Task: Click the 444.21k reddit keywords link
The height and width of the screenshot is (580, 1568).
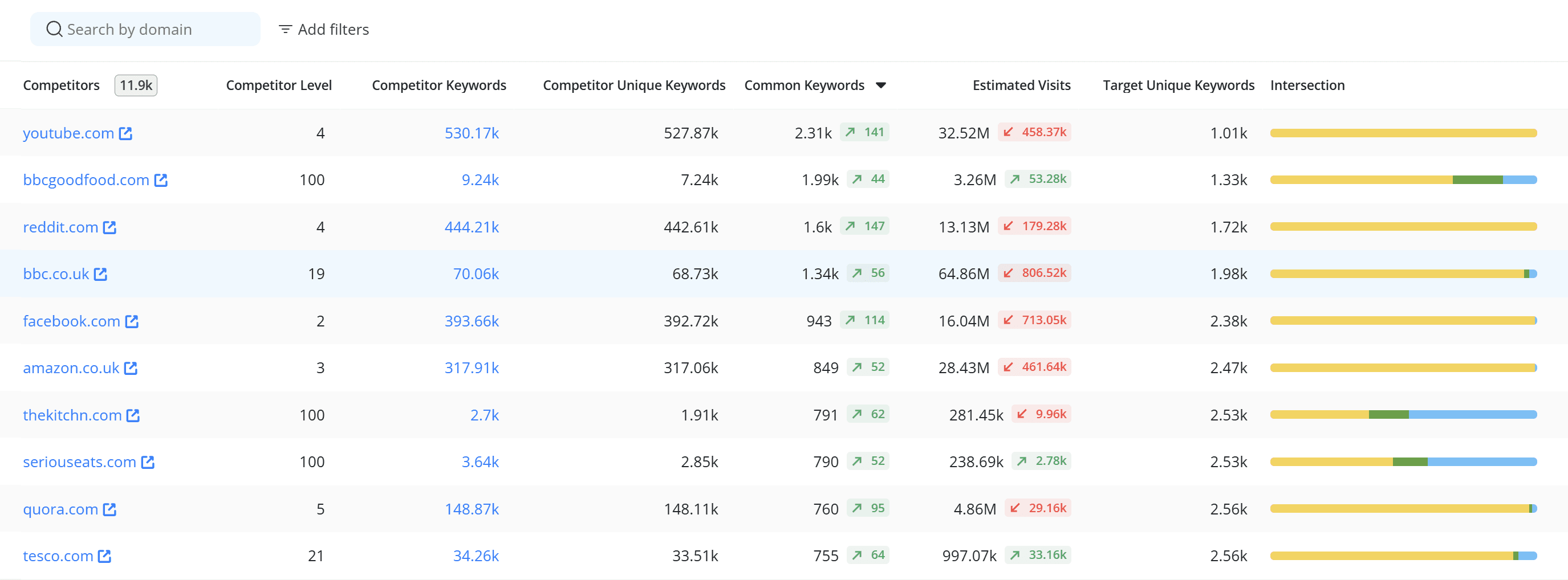Action: pyautogui.click(x=472, y=227)
